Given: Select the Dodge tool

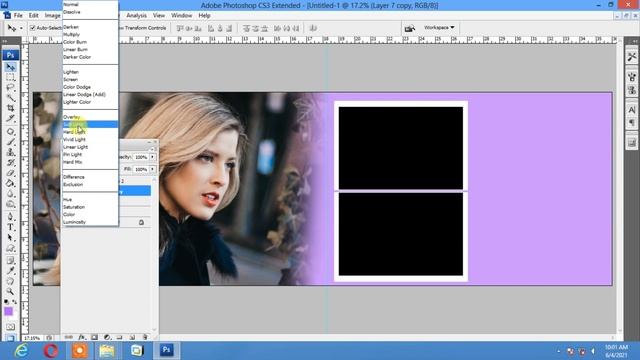Looking at the screenshot, I should click(x=11, y=204).
